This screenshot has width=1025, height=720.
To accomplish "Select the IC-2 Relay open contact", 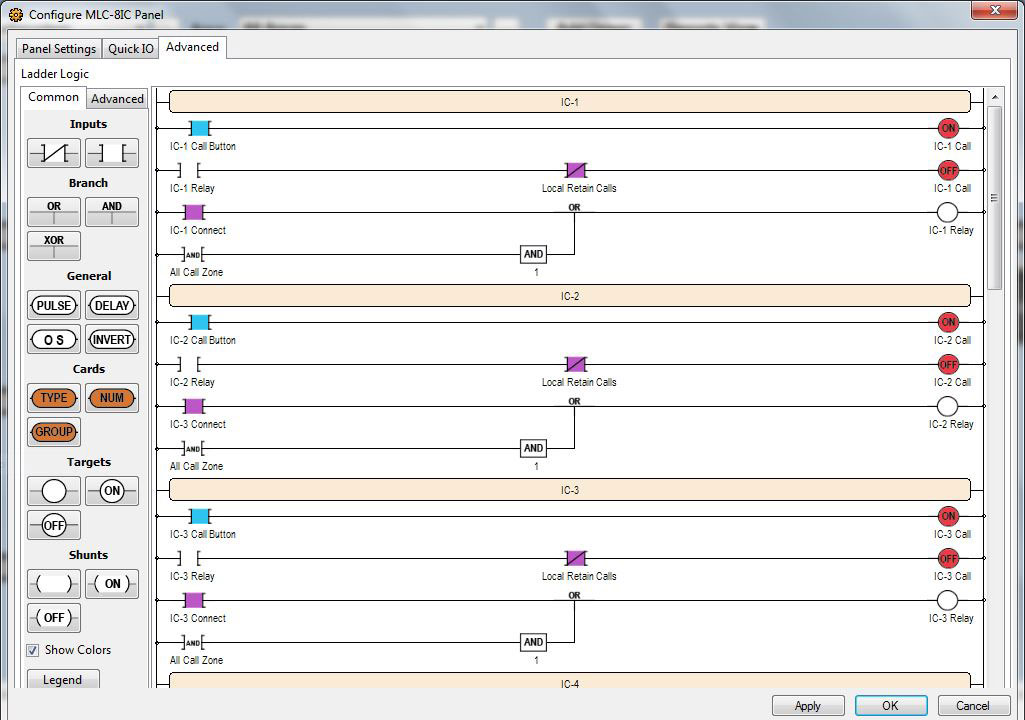I will (x=188, y=364).
